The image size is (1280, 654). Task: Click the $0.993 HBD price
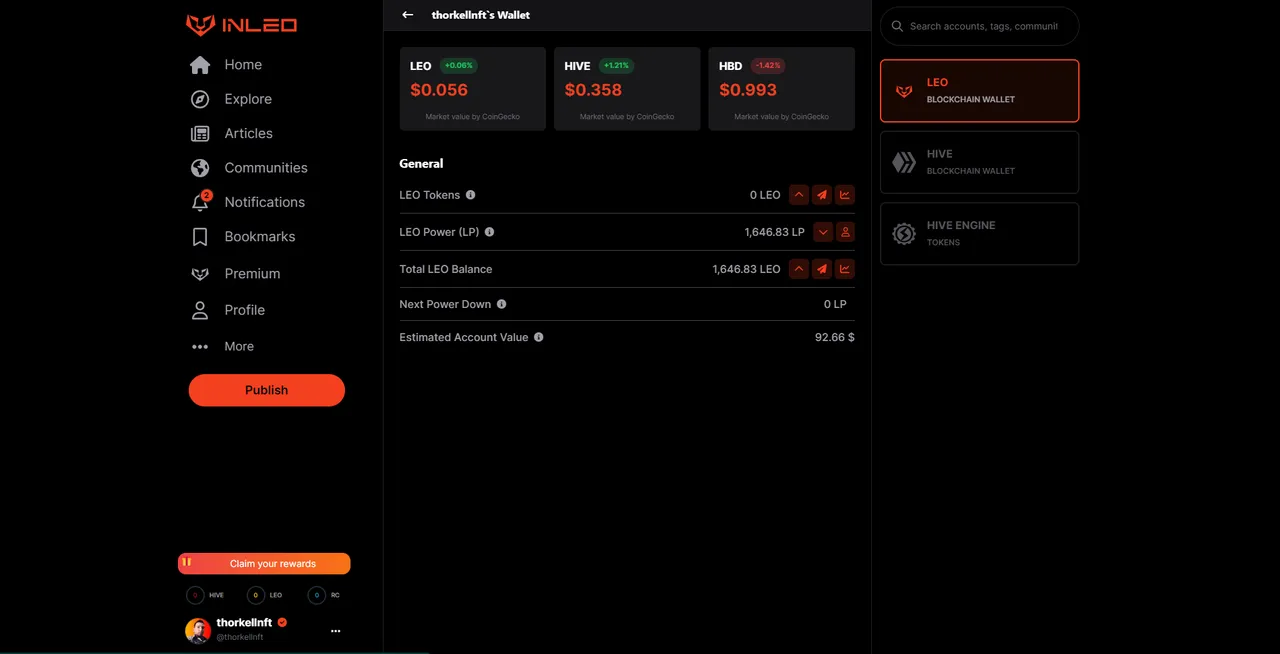tap(748, 90)
